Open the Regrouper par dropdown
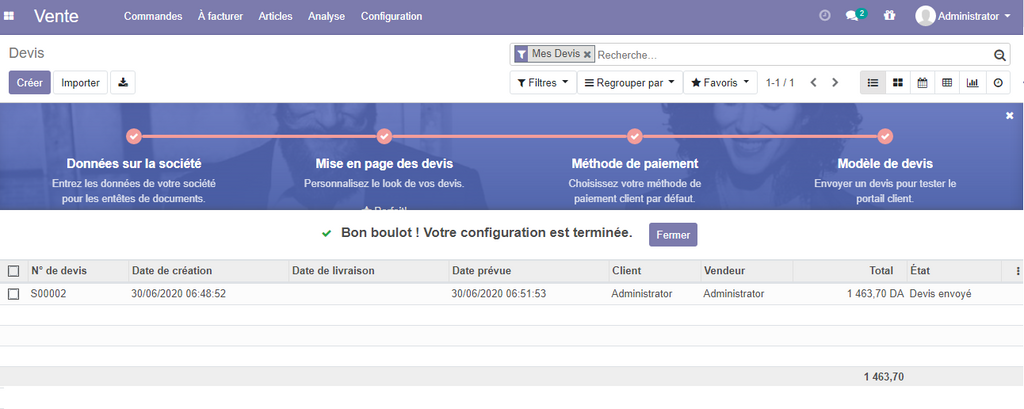 (x=629, y=83)
